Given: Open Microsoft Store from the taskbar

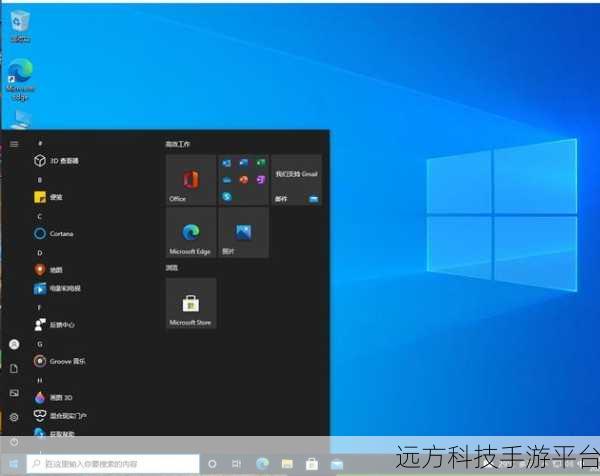Looking at the screenshot, I should pos(312,464).
